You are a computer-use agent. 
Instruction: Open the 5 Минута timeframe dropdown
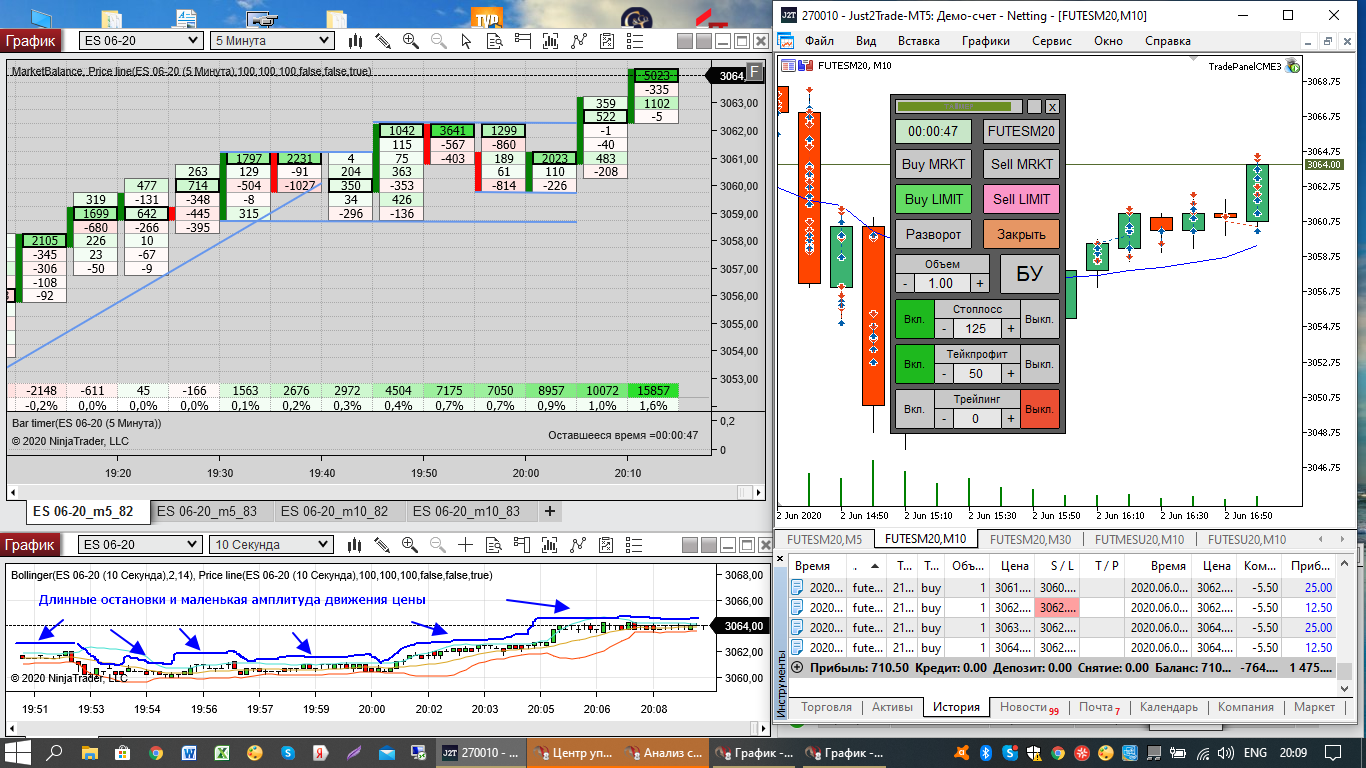click(271, 41)
